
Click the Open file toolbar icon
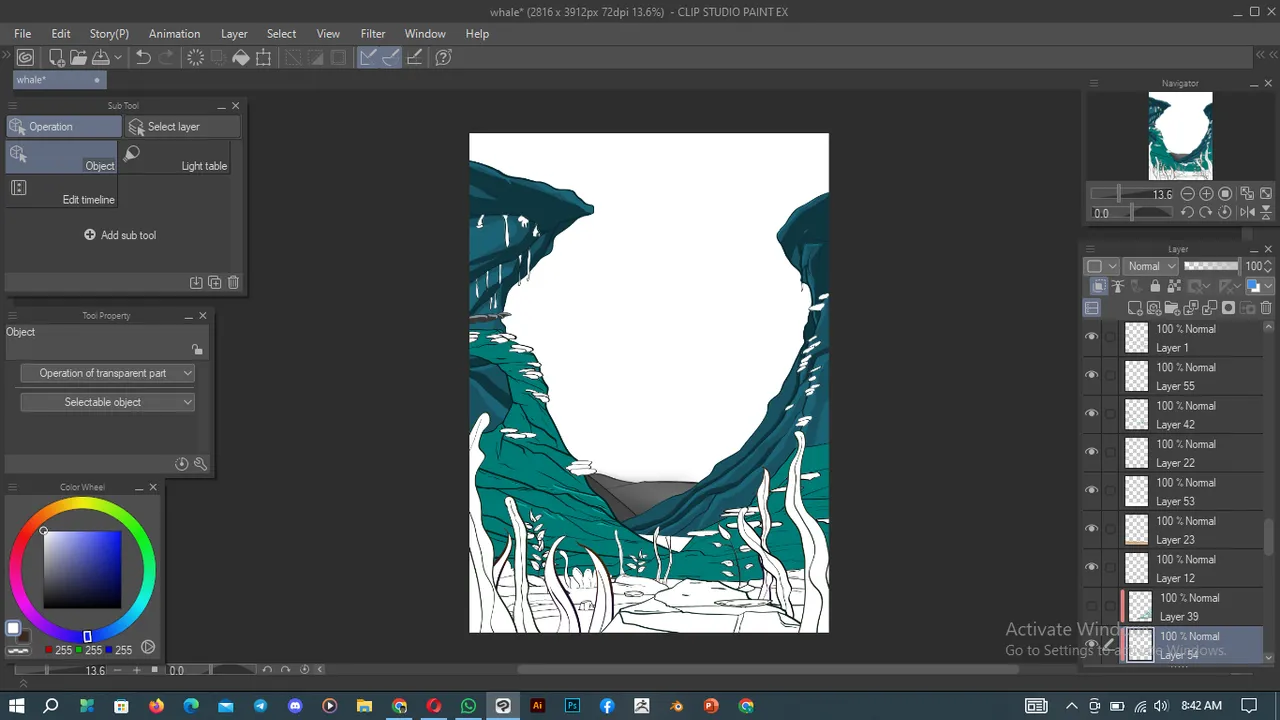point(79,58)
